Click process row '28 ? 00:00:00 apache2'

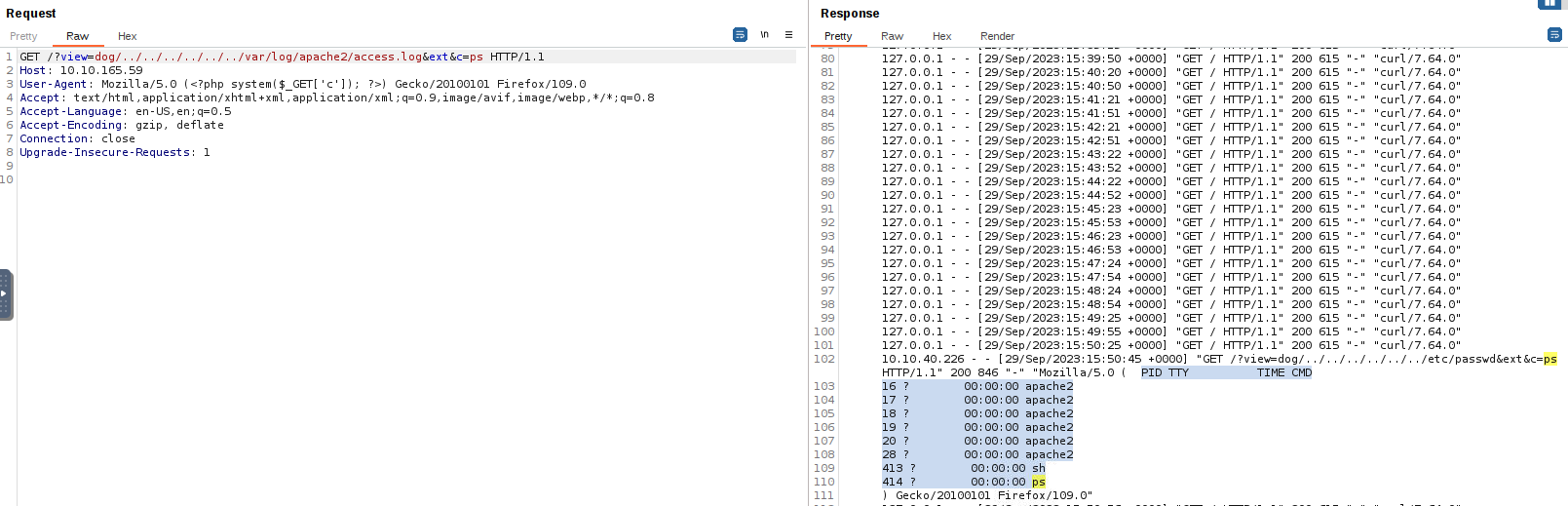click(x=977, y=454)
